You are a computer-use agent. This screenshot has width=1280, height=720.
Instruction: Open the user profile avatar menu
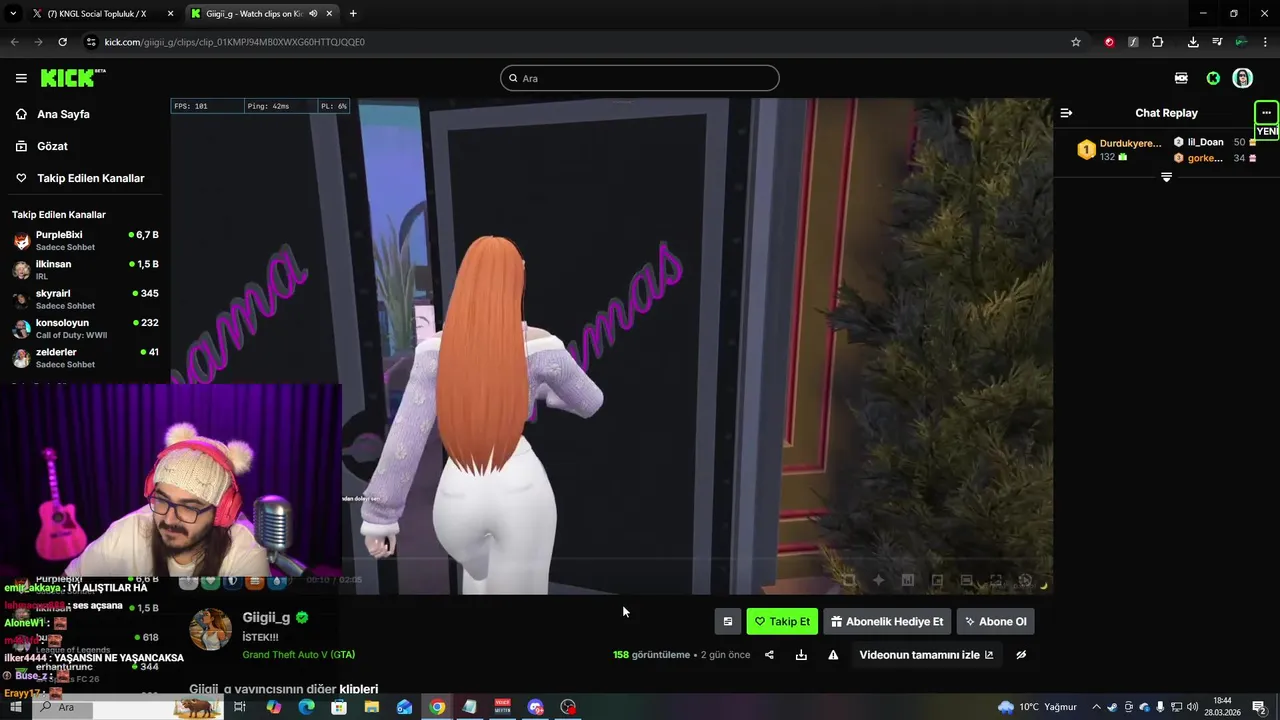pos(1243,78)
